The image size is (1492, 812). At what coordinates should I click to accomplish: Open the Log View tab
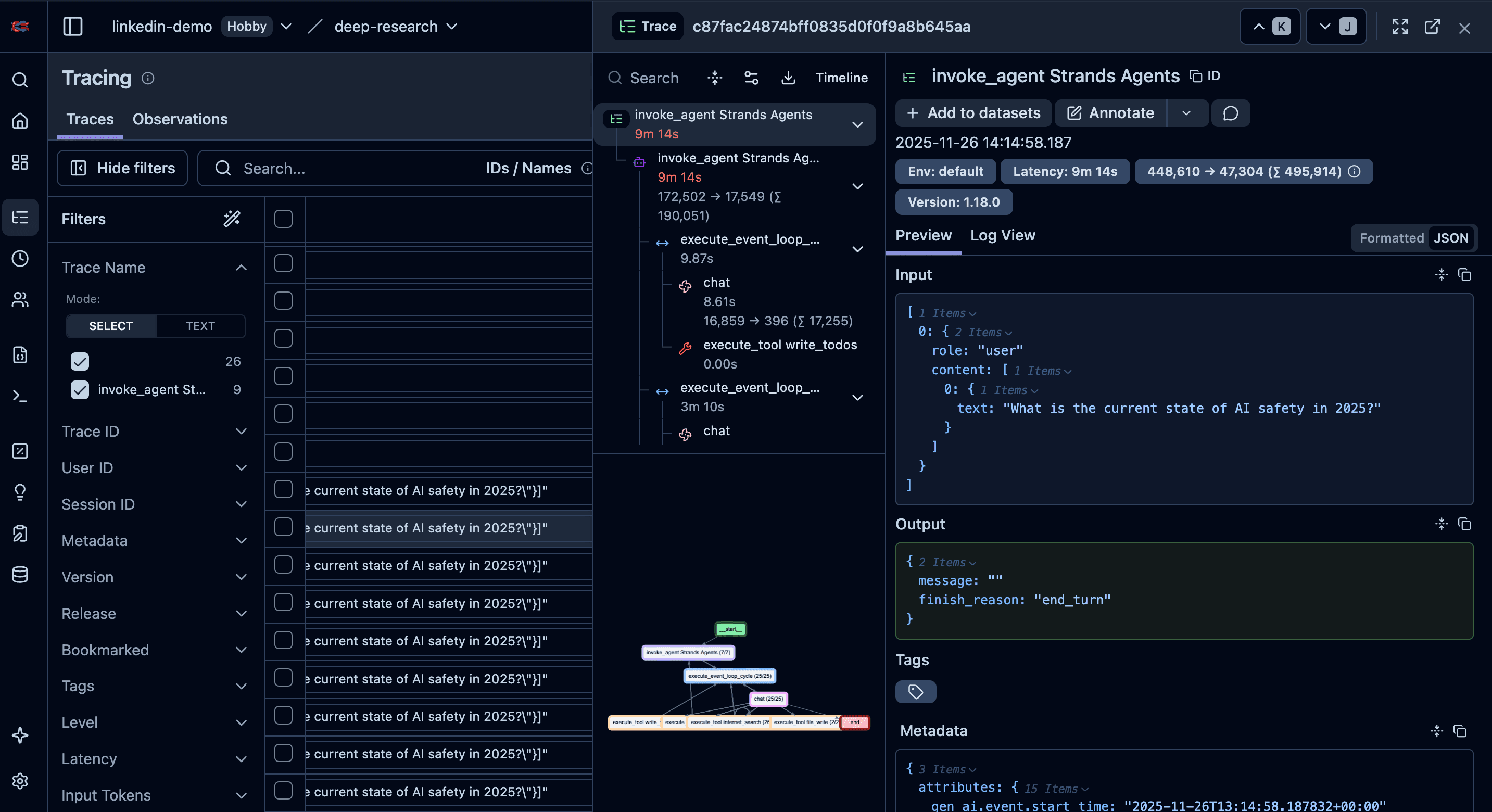click(x=1003, y=235)
